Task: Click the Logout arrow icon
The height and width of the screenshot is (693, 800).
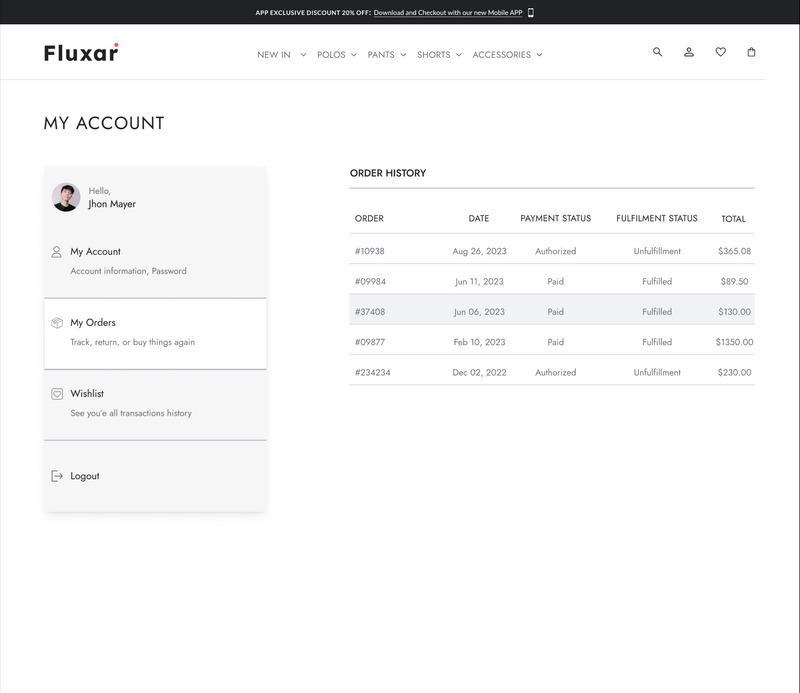Action: coord(57,476)
